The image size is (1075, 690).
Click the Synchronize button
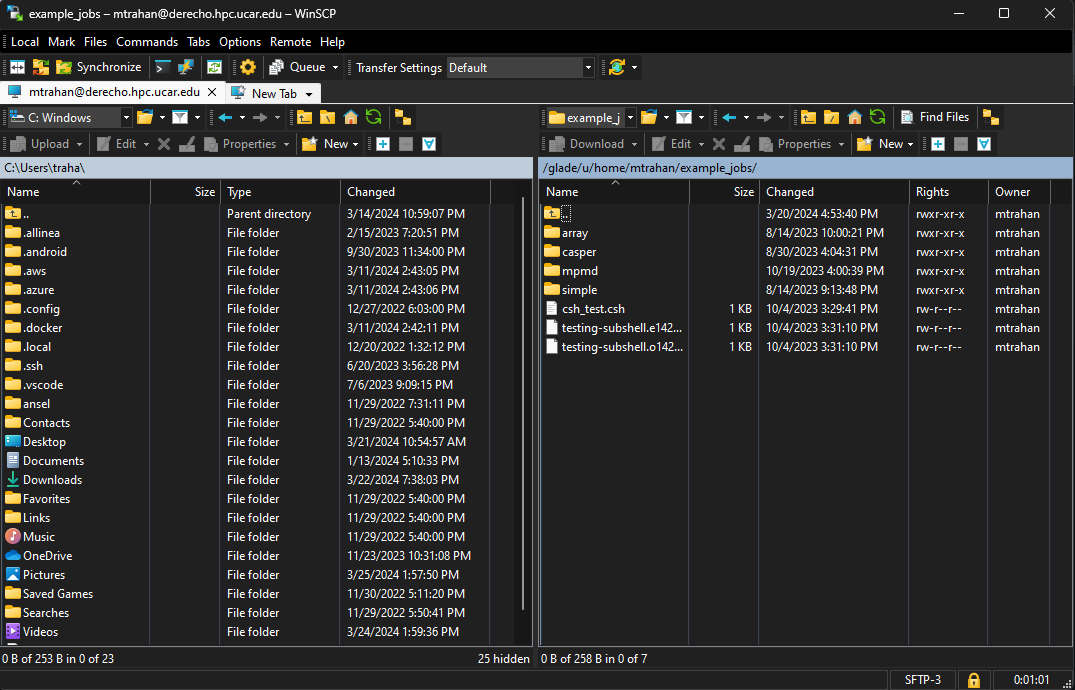coord(98,67)
